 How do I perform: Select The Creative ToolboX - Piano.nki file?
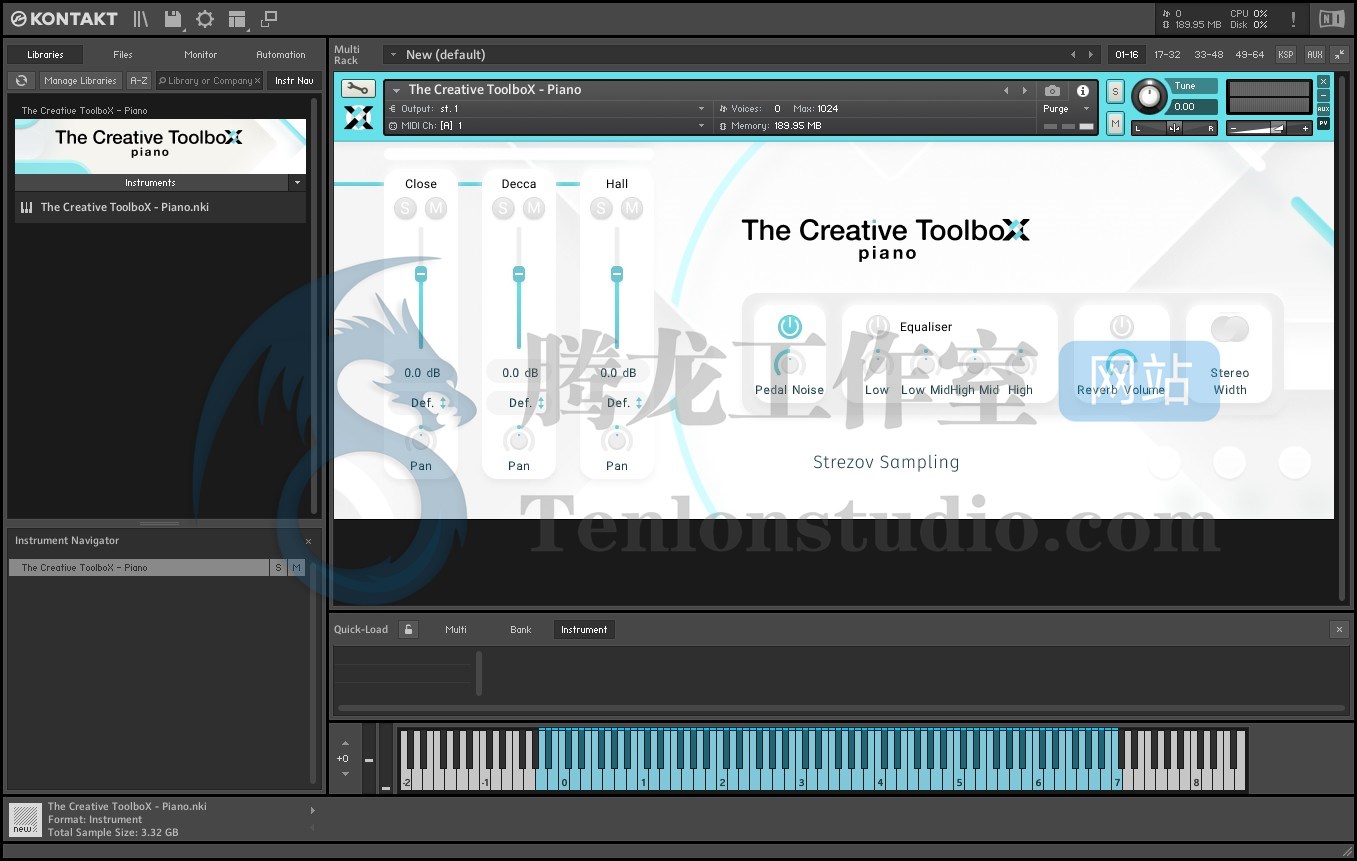pos(160,207)
